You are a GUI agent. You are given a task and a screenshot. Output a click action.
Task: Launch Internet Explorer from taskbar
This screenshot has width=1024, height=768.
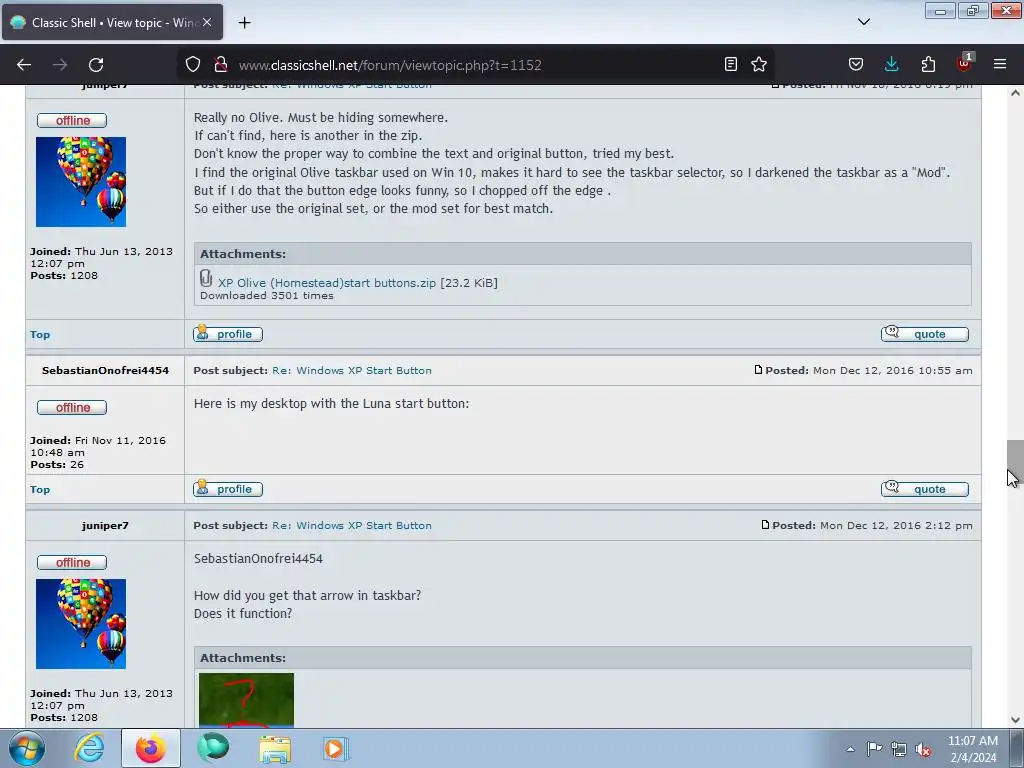tap(89, 748)
